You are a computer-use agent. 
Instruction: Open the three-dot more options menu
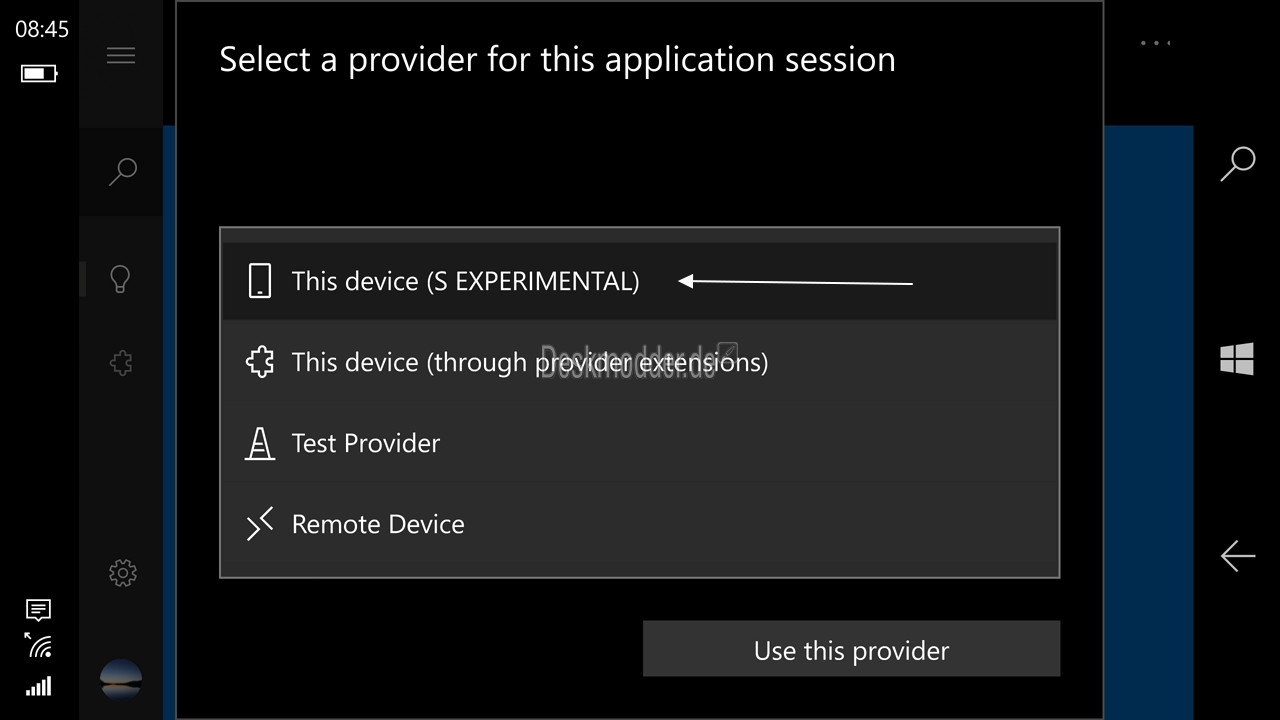1155,43
